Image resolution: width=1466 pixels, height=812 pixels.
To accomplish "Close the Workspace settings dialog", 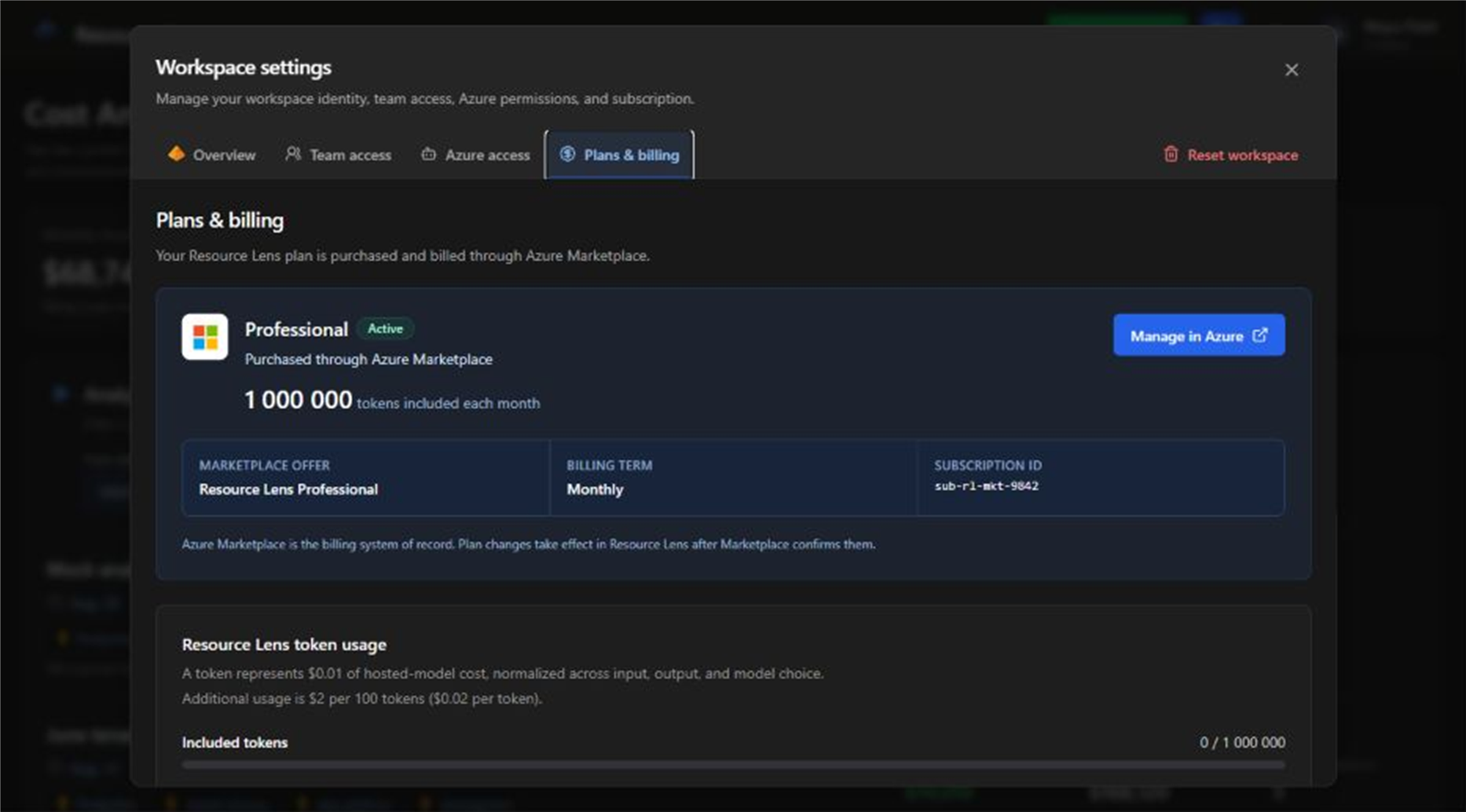I will [x=1291, y=70].
